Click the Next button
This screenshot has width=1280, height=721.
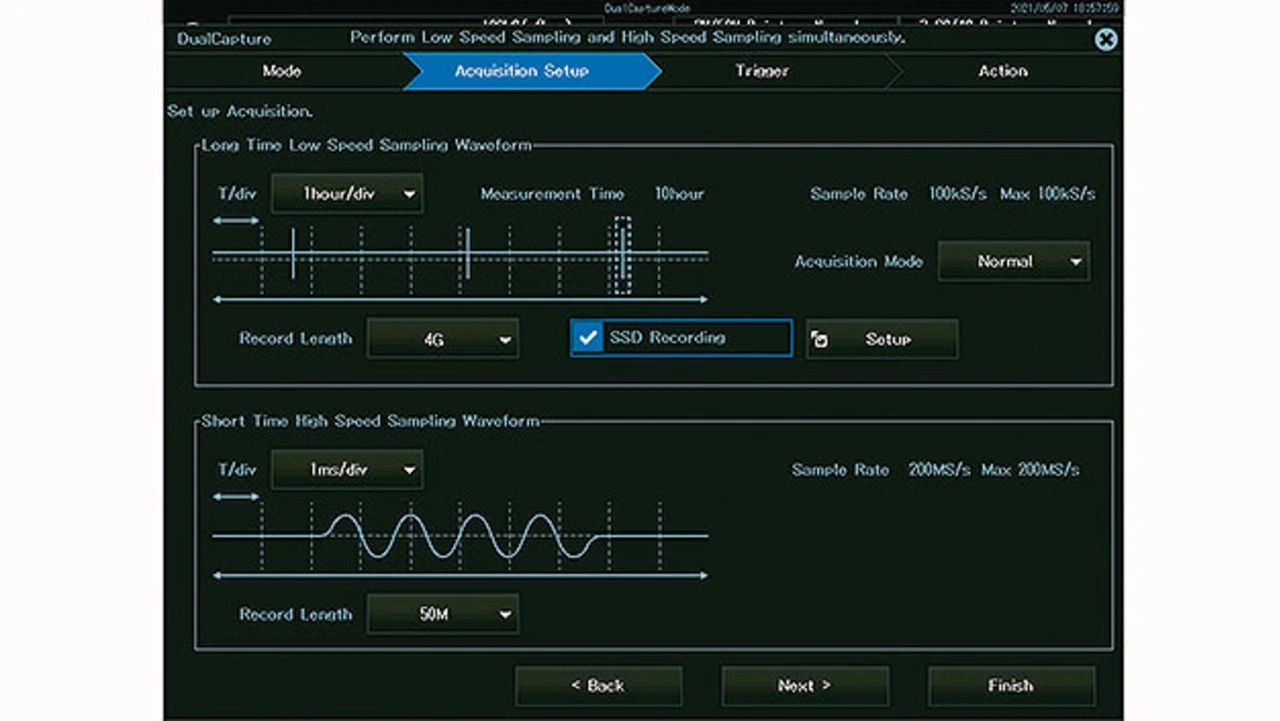[804, 686]
